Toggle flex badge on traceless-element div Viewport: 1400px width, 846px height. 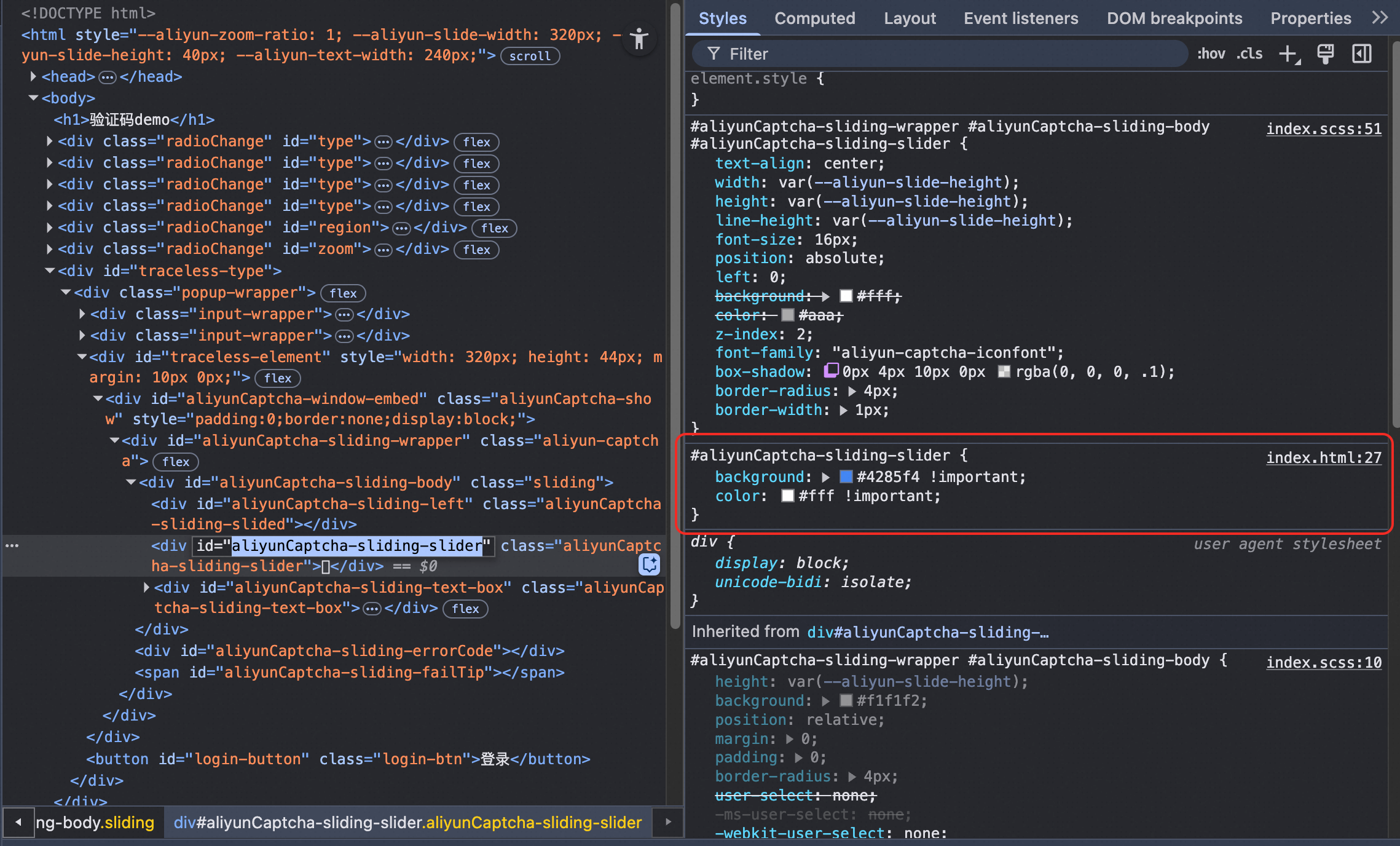pos(278,378)
